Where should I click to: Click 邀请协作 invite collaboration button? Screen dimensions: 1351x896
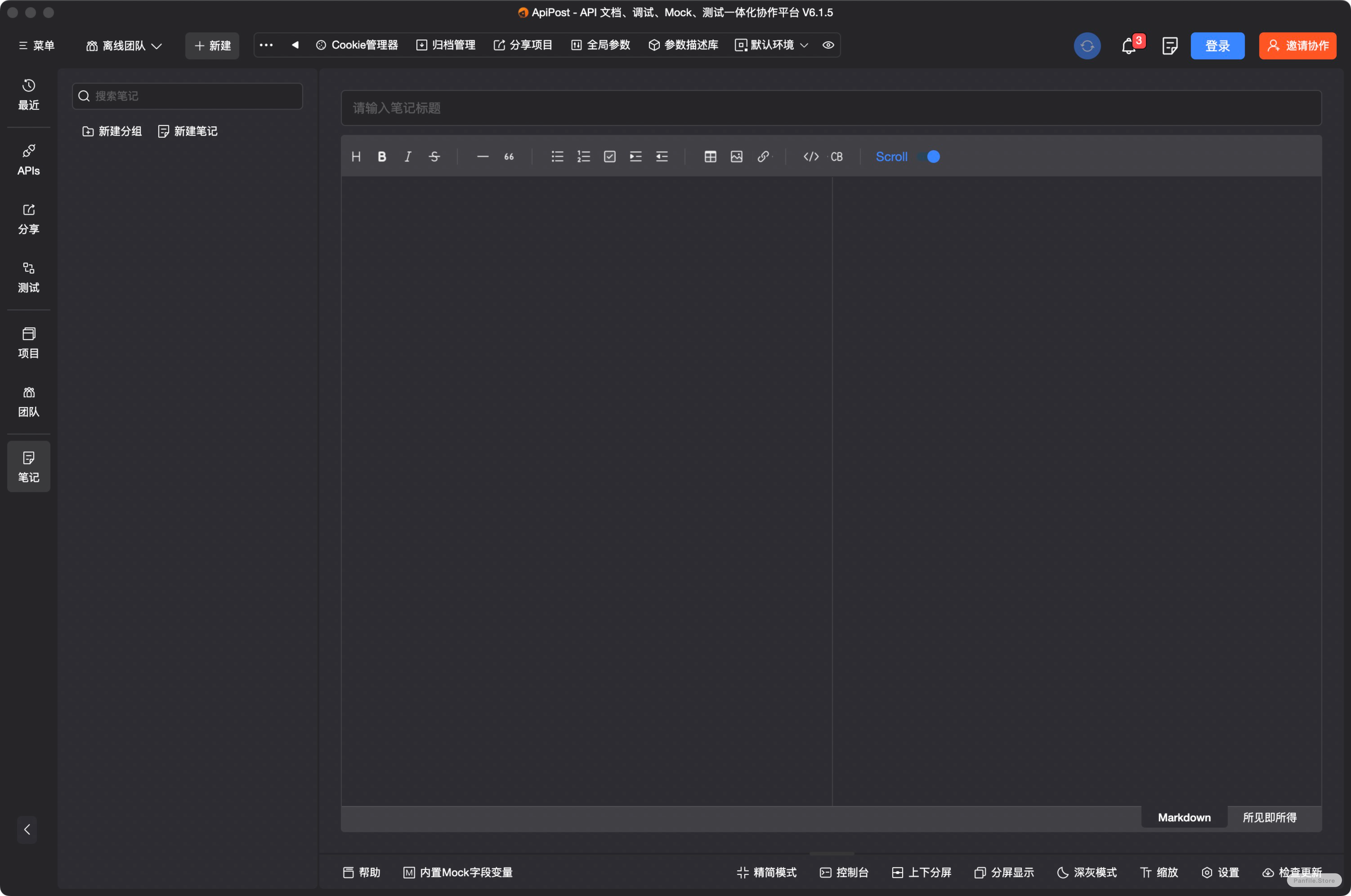pos(1298,46)
